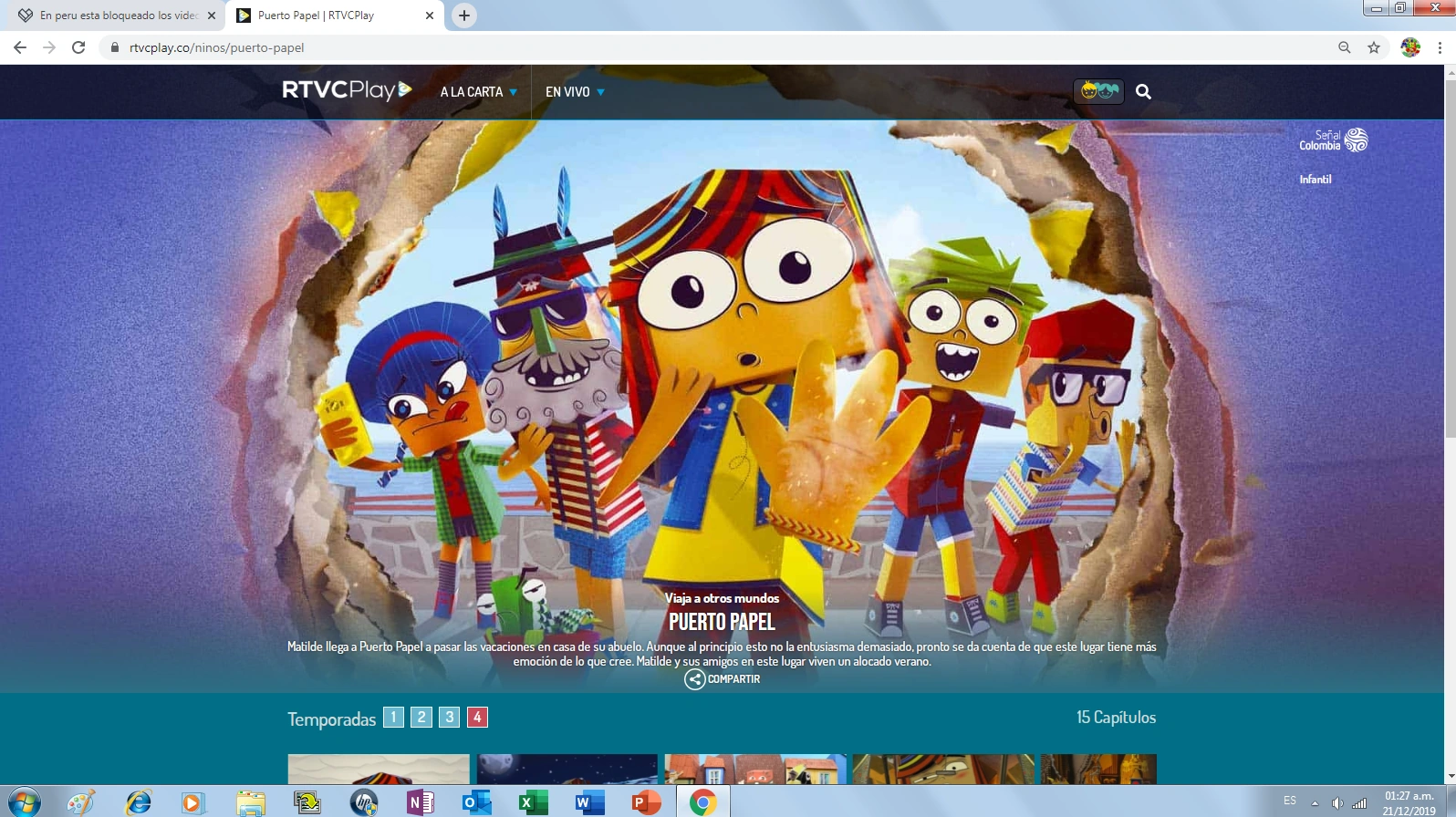Toggle the kids mode faces icon
Image resolution: width=1456 pixels, height=817 pixels.
(1098, 91)
